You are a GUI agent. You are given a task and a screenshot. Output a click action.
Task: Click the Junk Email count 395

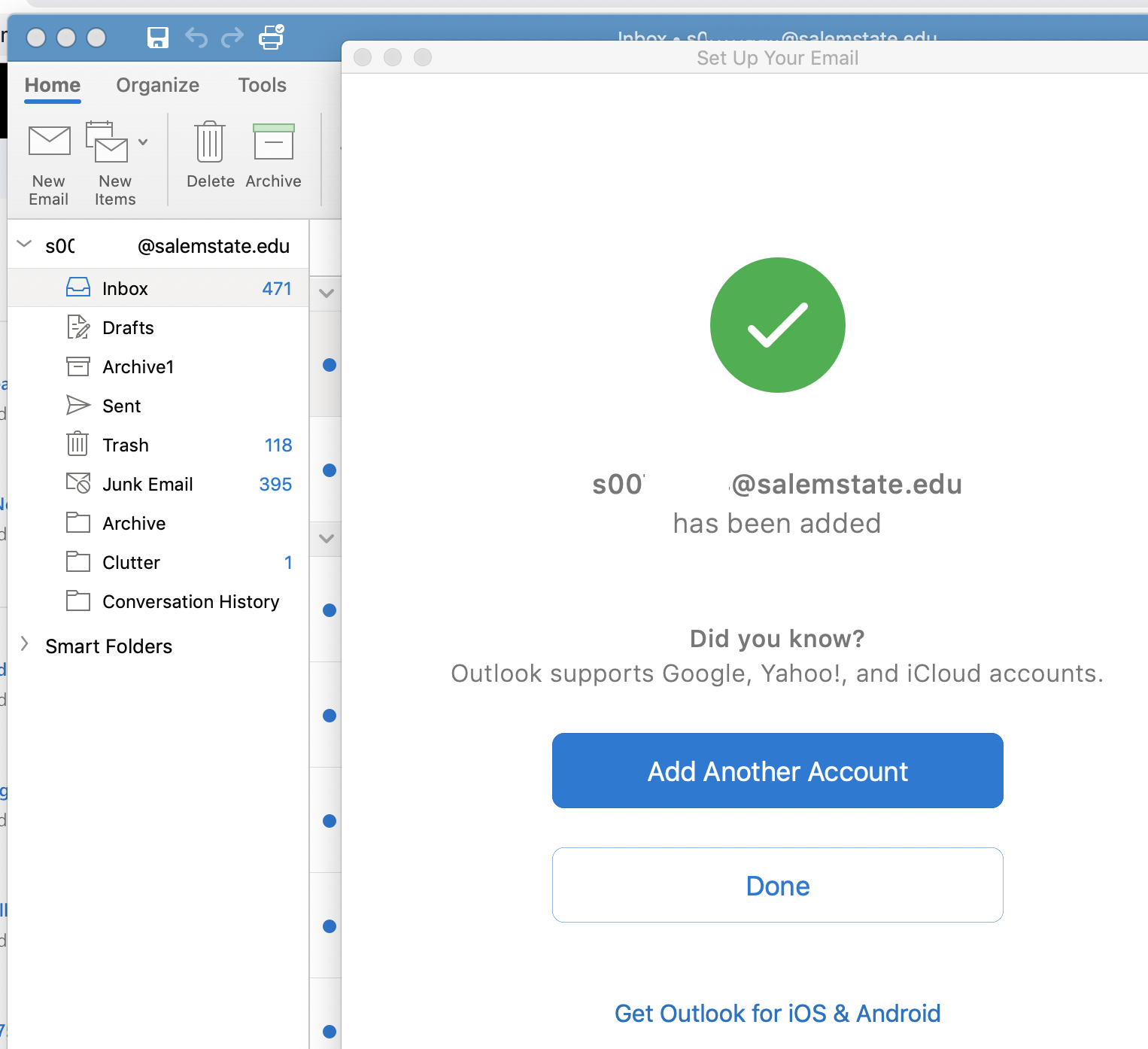[x=275, y=484]
